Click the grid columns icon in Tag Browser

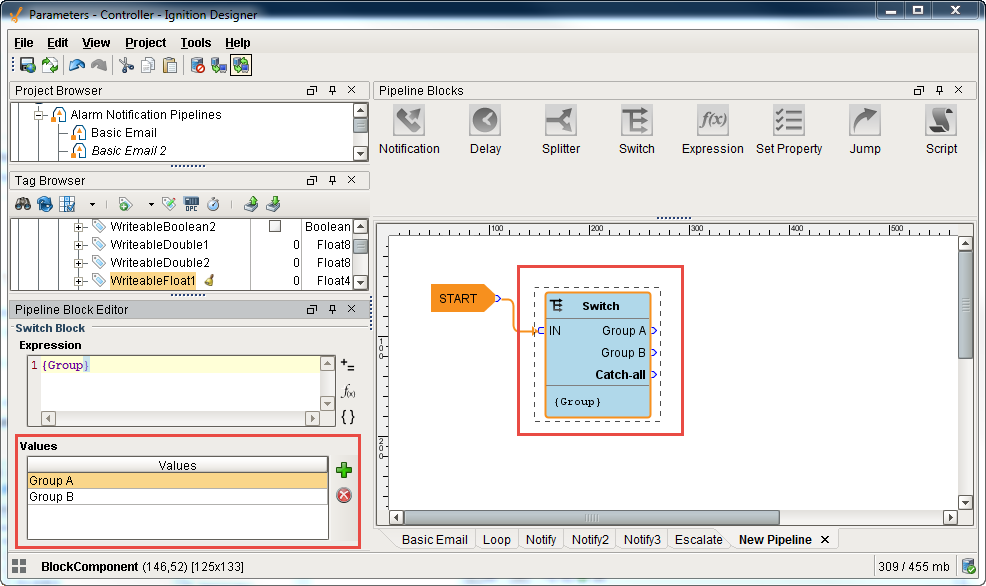tap(67, 204)
